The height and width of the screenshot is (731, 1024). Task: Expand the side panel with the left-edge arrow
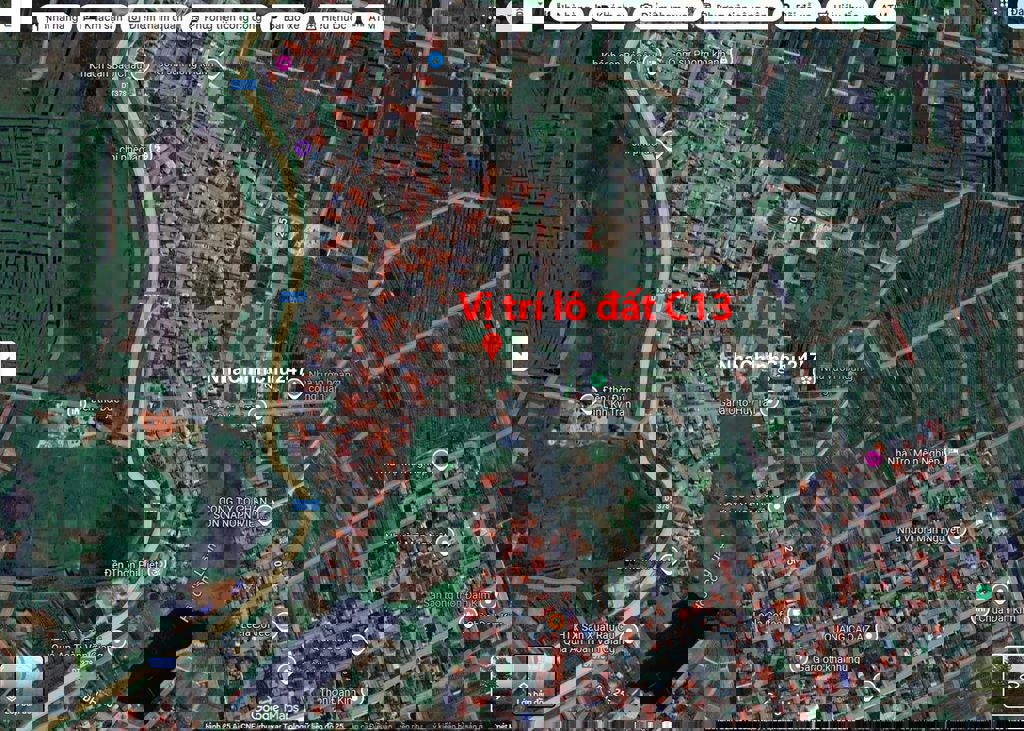click(x=7, y=360)
